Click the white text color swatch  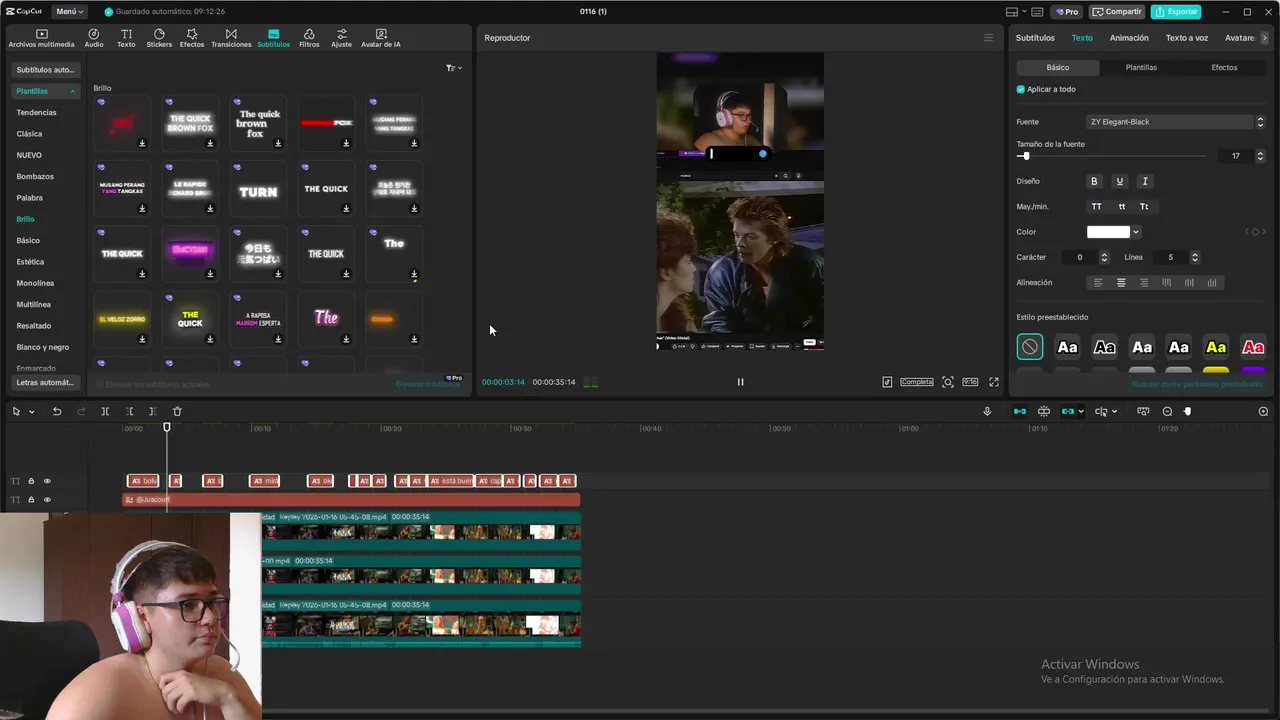[1108, 232]
